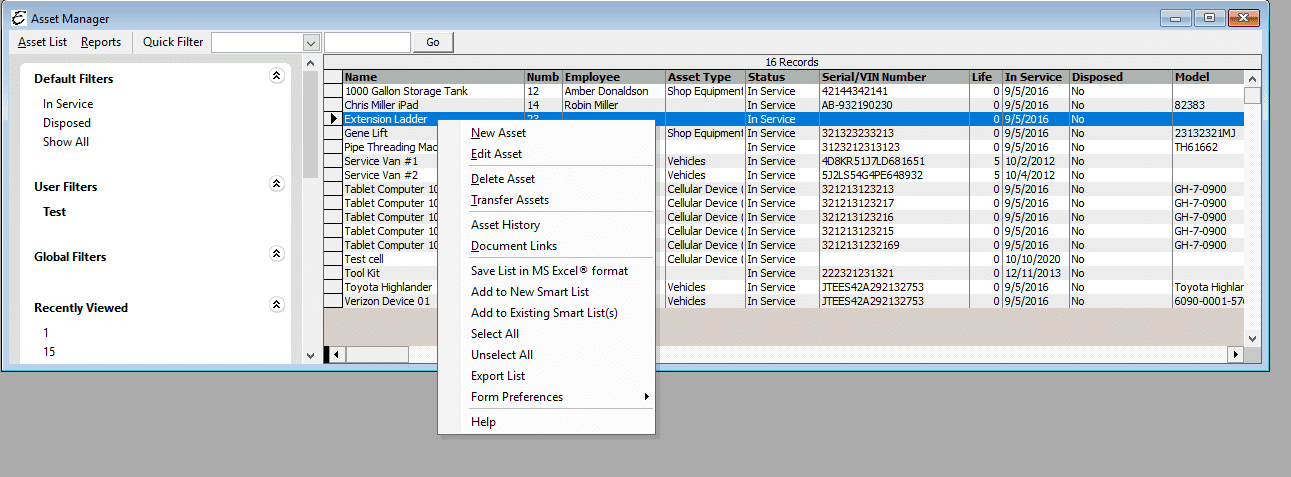Collapse the Global Filters section

[x=277, y=254]
